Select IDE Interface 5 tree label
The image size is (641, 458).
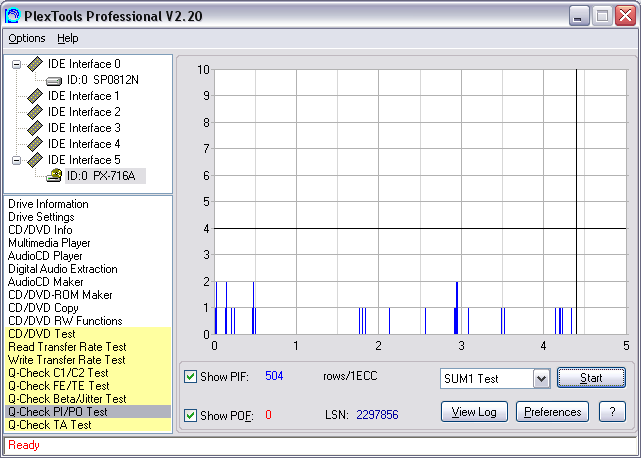(84, 159)
